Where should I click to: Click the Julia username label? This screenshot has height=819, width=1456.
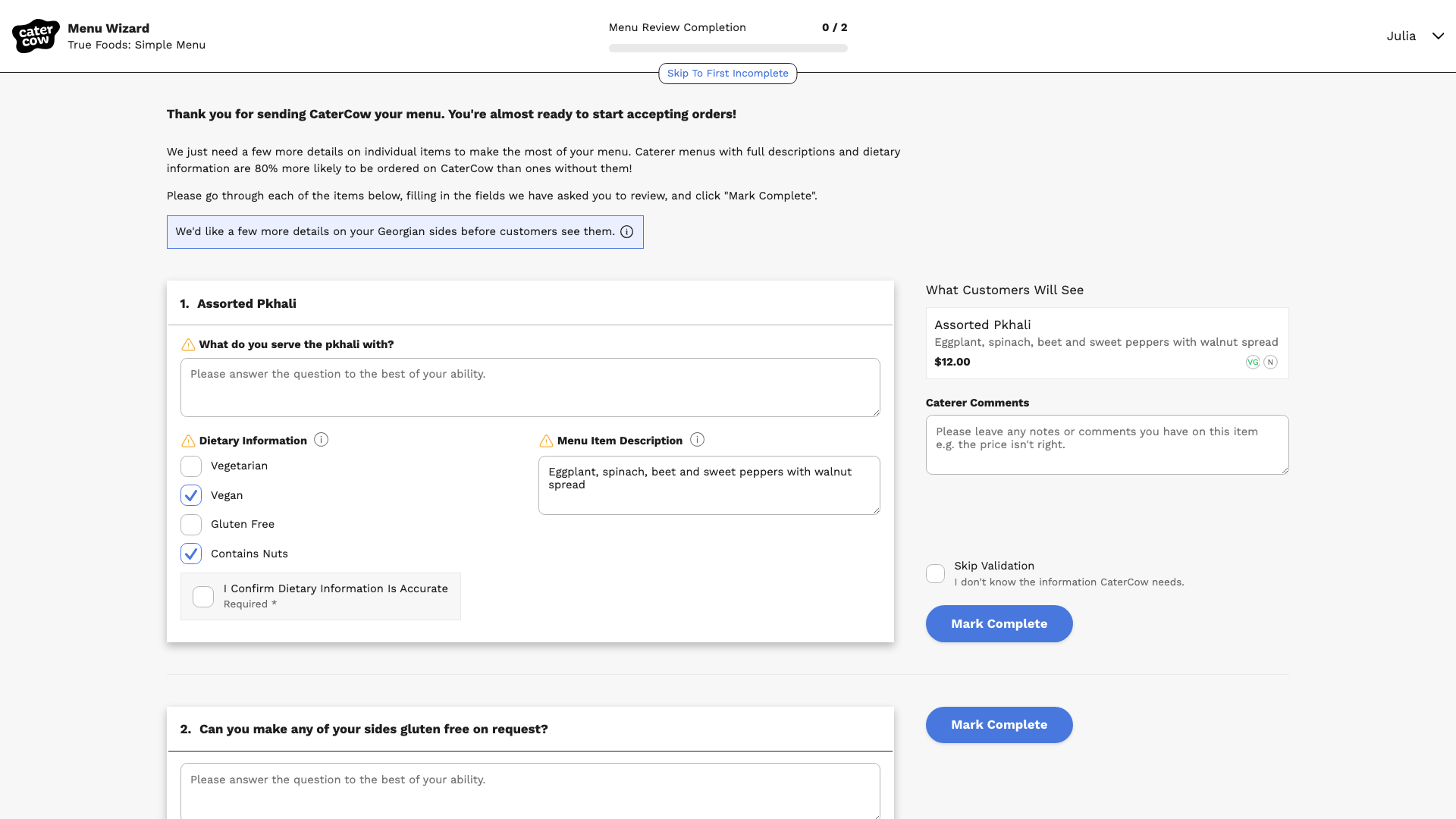pos(1401,36)
